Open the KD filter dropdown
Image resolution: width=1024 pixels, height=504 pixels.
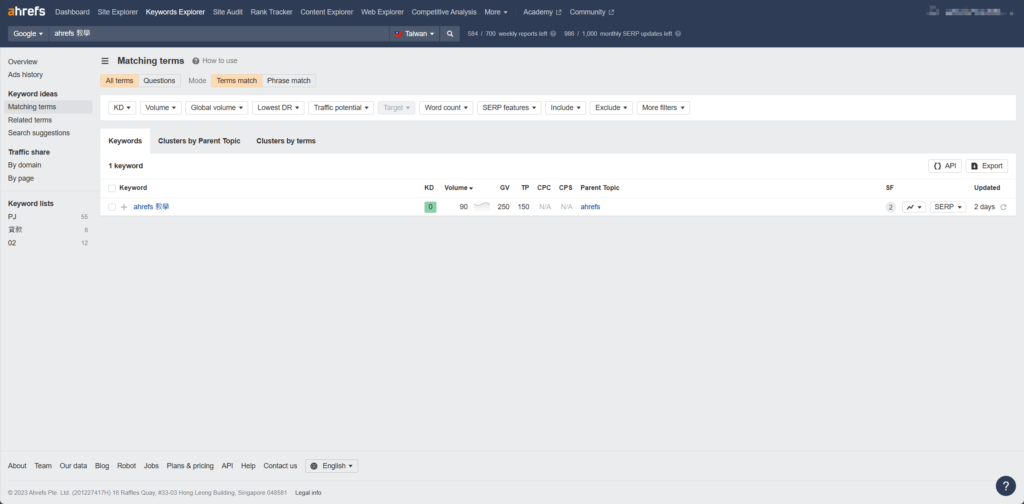(122, 108)
